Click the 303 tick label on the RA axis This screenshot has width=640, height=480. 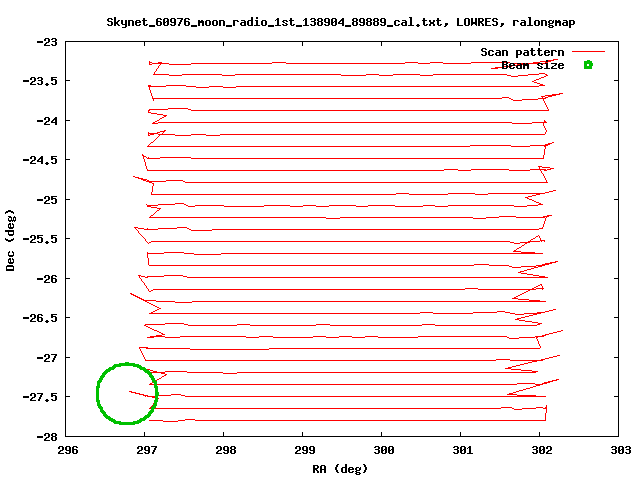[621, 450]
